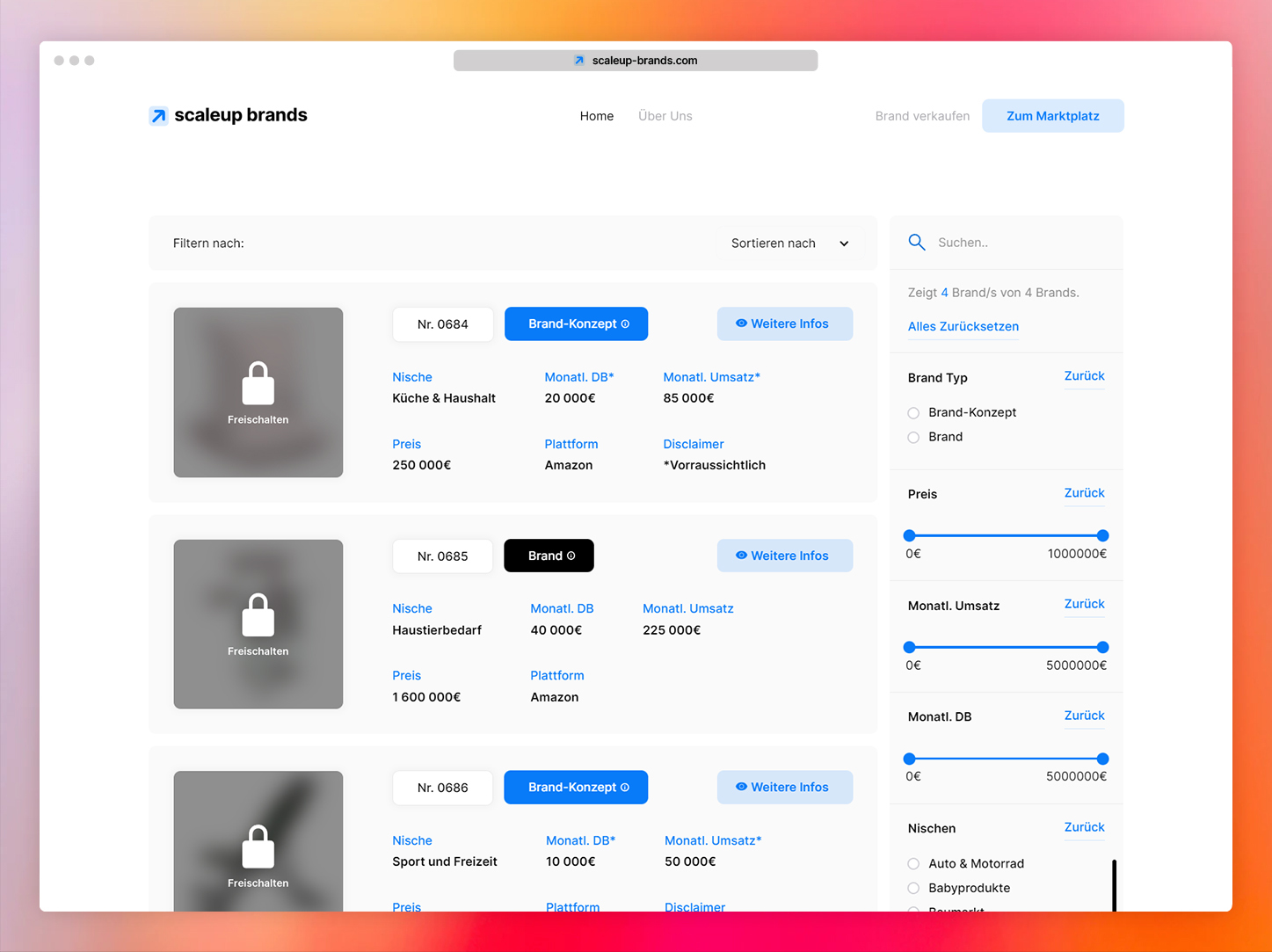
Task: Click Weitere Infos for listing Nr. 0684
Action: 785,323
